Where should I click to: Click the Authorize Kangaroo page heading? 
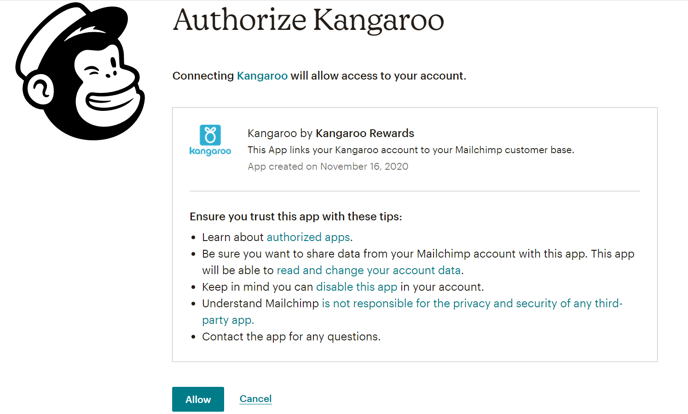point(308,20)
